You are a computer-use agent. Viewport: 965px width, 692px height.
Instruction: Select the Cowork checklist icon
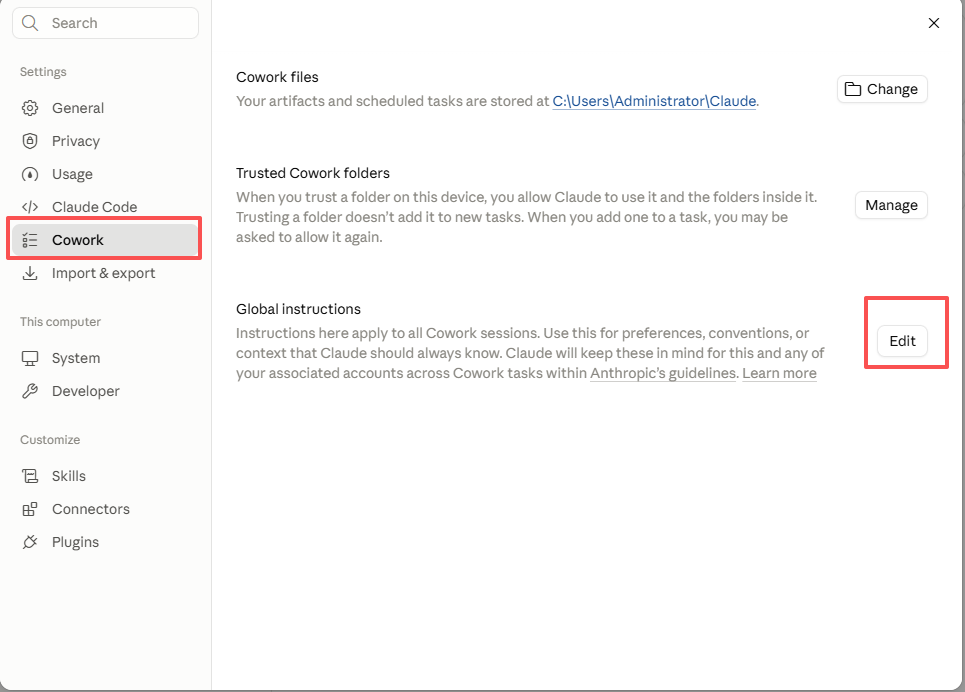[x=30, y=240]
